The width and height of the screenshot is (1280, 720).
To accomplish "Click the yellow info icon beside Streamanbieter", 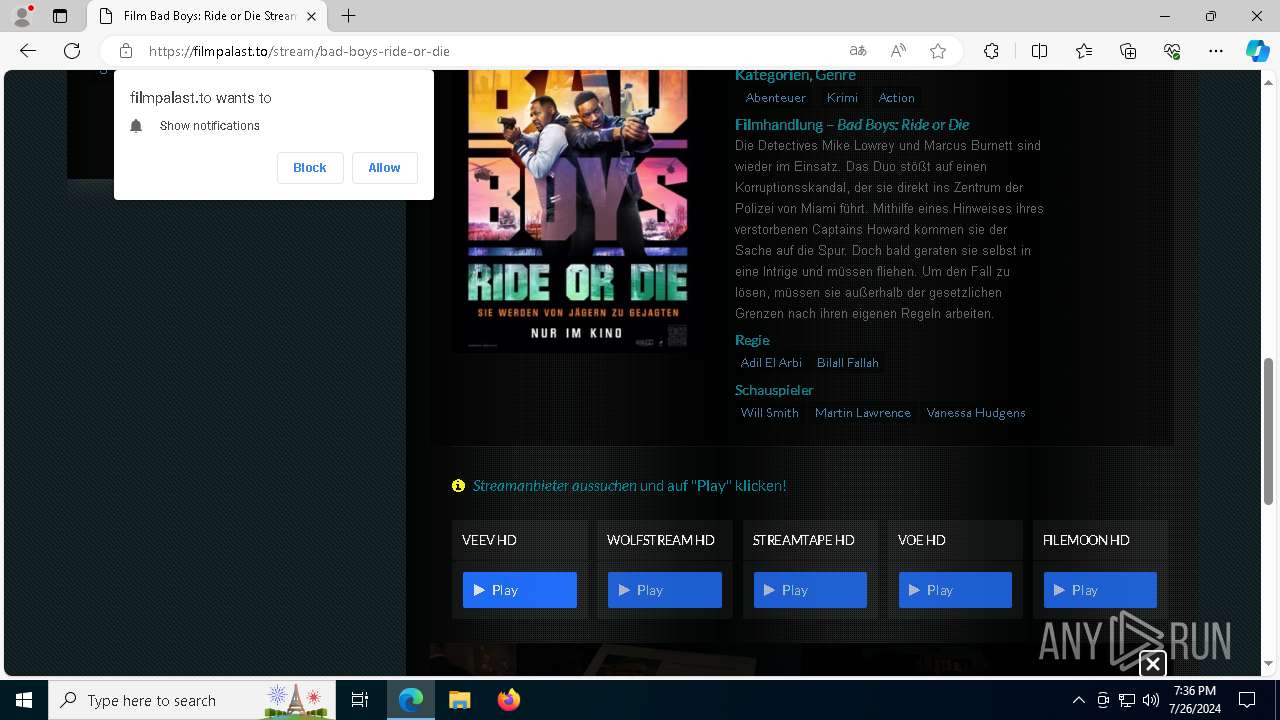I will (x=458, y=486).
